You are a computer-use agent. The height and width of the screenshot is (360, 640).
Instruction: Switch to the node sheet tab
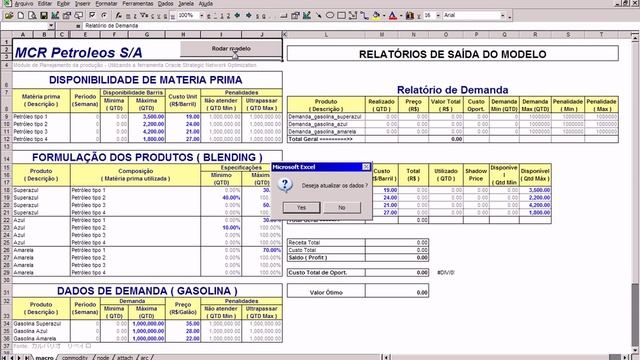point(103,358)
